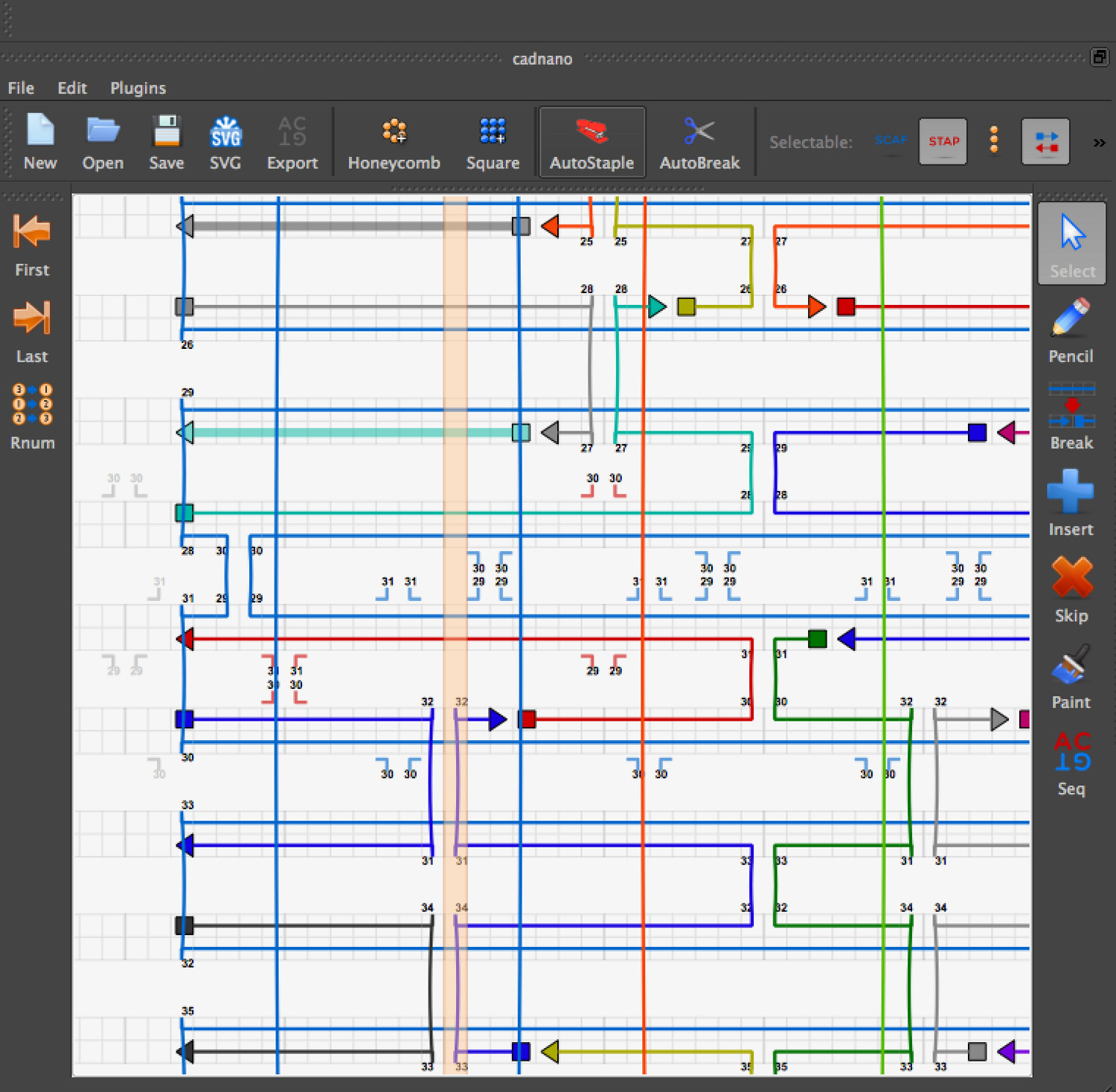Open the Seq sequence tool

pos(1071,762)
